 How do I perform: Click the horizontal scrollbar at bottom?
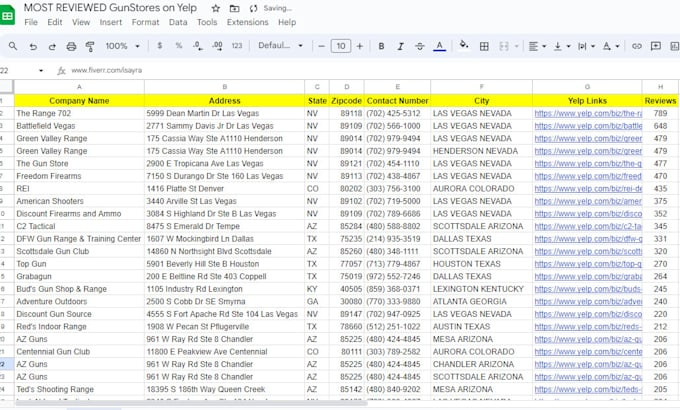pyautogui.click(x=191, y=403)
